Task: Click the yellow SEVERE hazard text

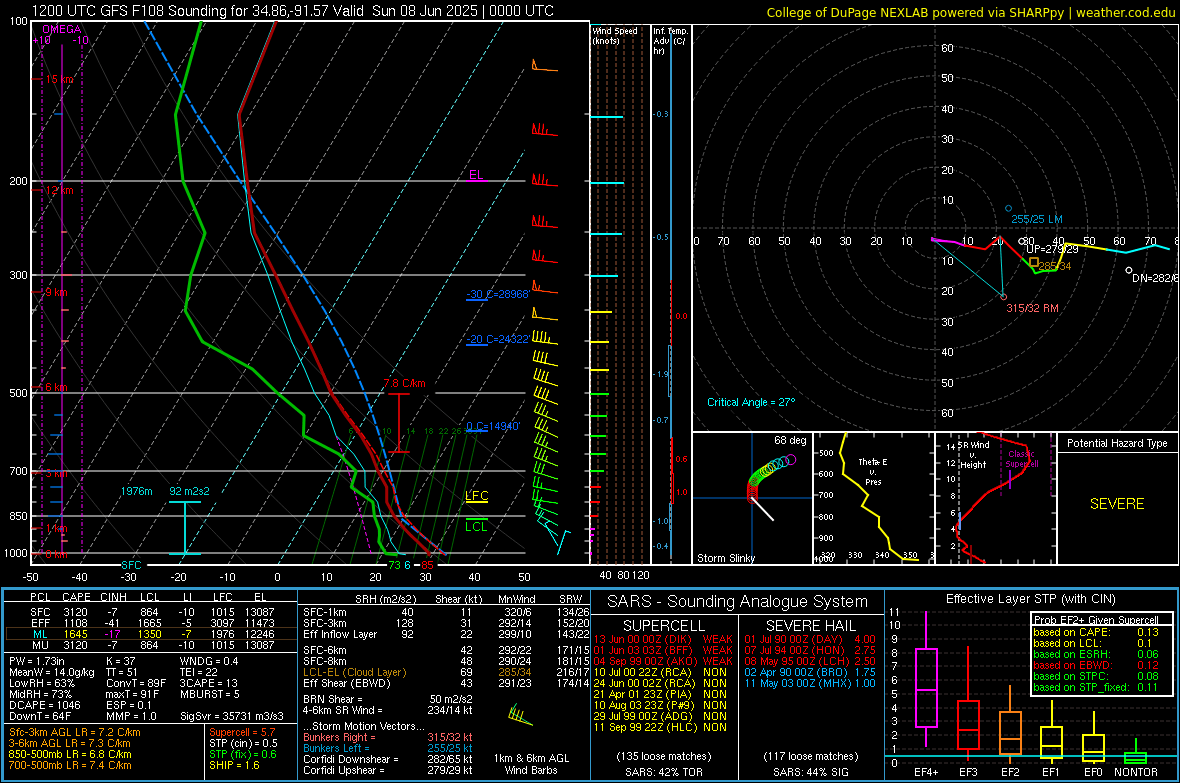Action: 1117,504
